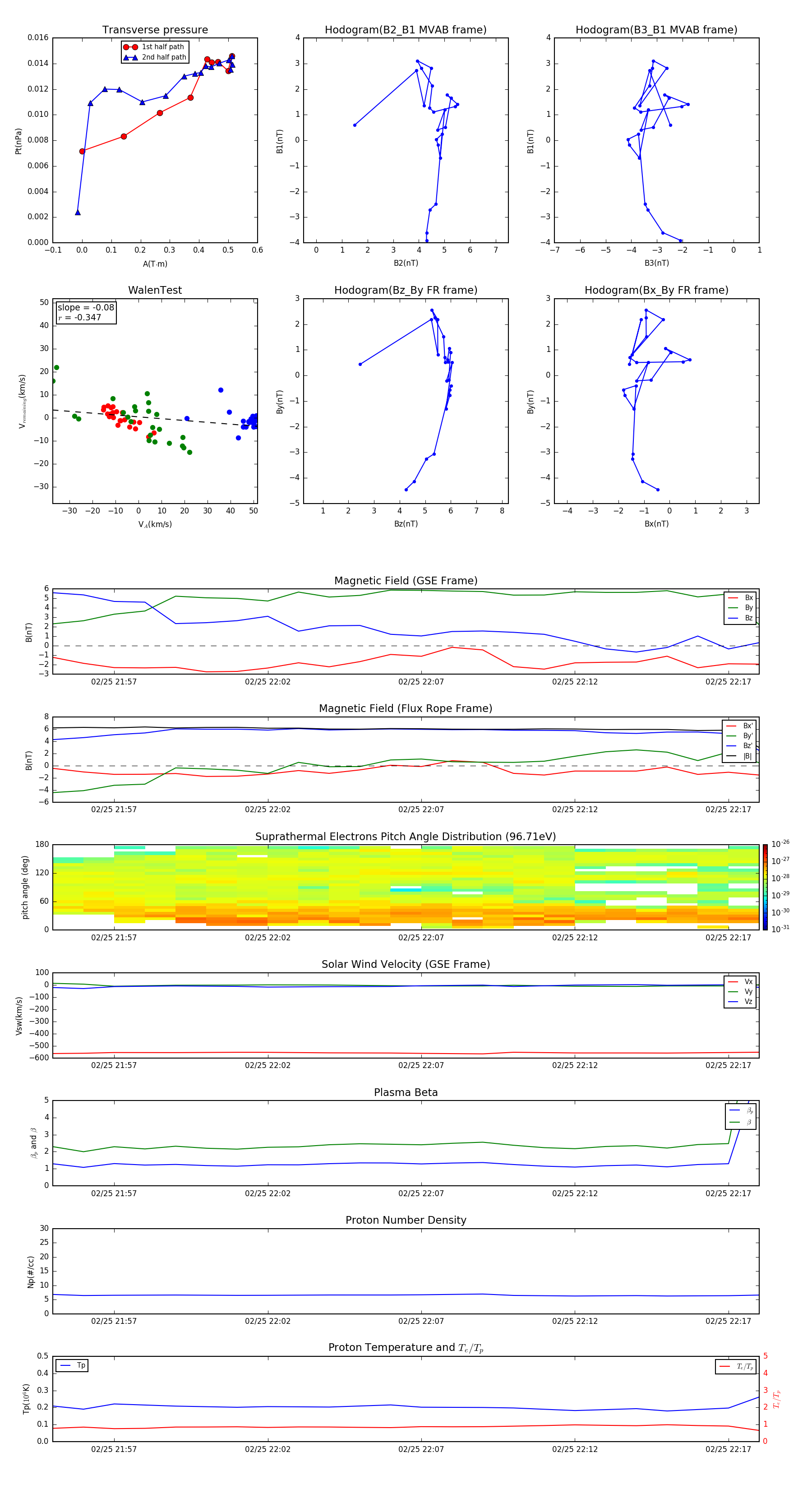Screen dimensions: 812x1489
Task: Select 'Hodogram(Bz_By FR frame)' title
Action: pyautogui.click(x=406, y=290)
